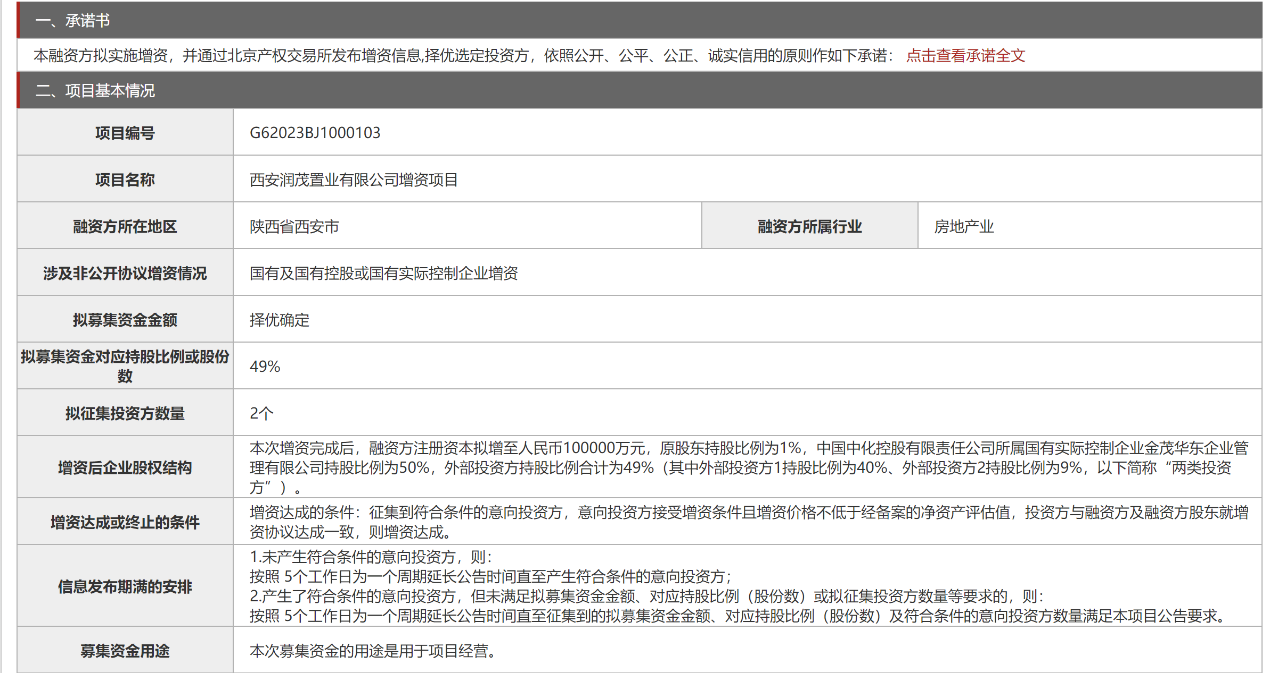Click the 二、项目基本情况 section header
The width and height of the screenshot is (1270, 673).
pos(95,91)
